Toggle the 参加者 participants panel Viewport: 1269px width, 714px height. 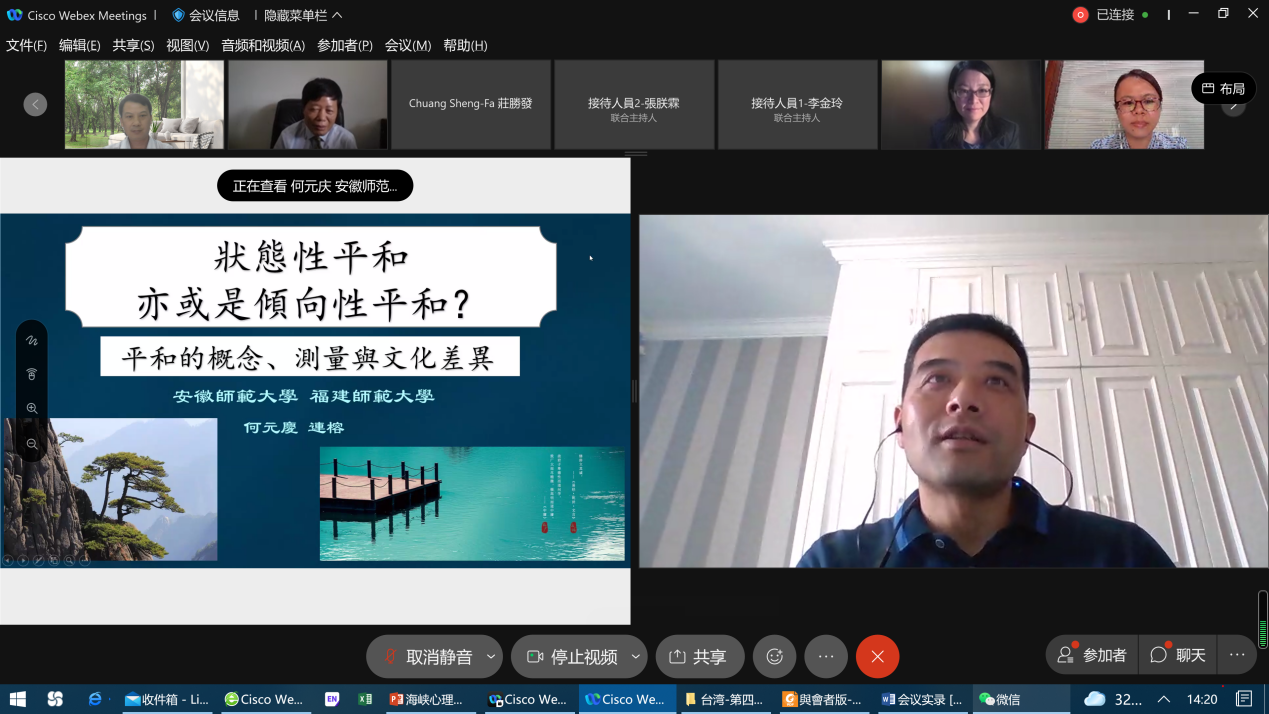(1092, 655)
